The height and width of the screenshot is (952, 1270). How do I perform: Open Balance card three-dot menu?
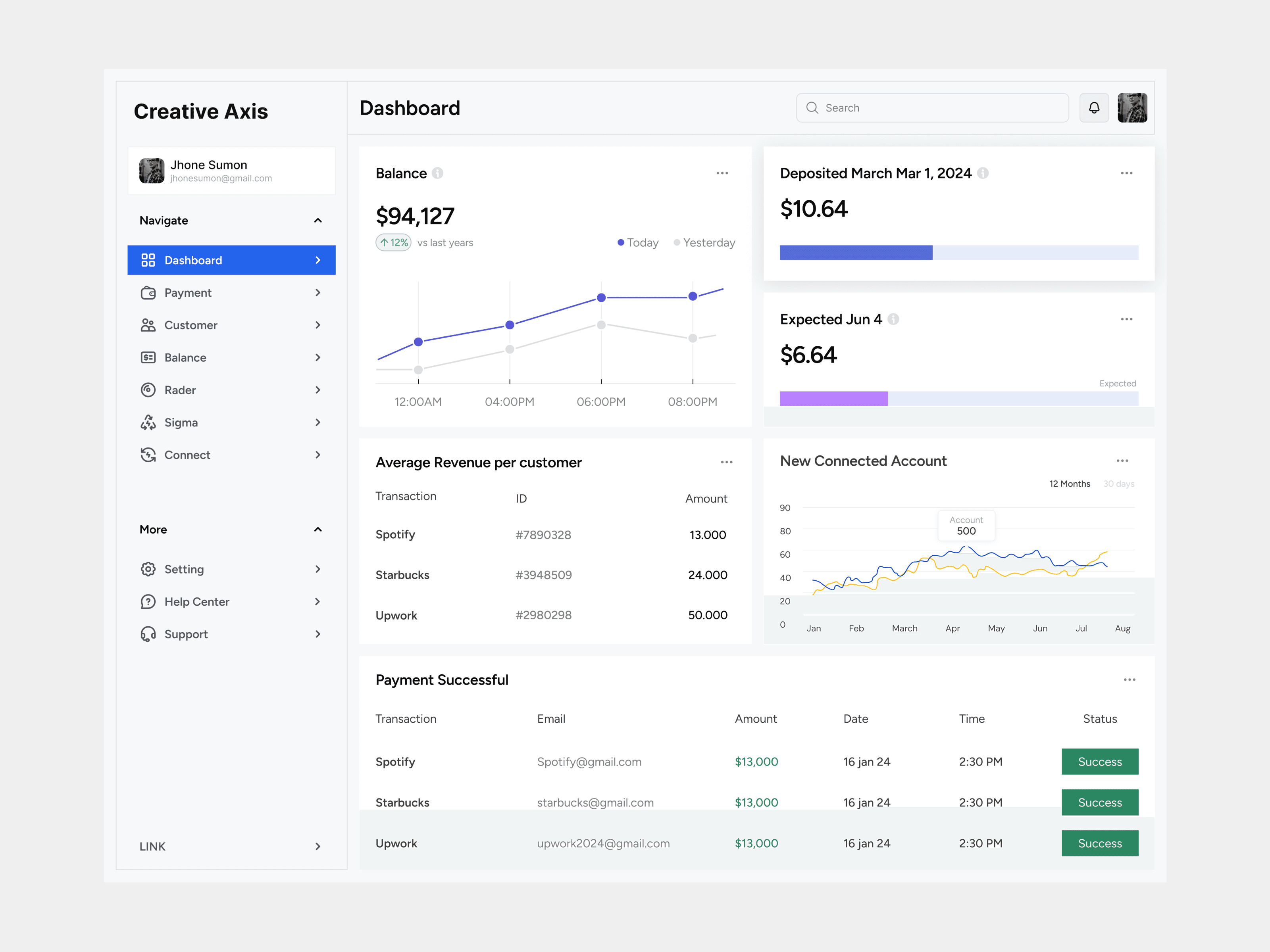tap(722, 173)
